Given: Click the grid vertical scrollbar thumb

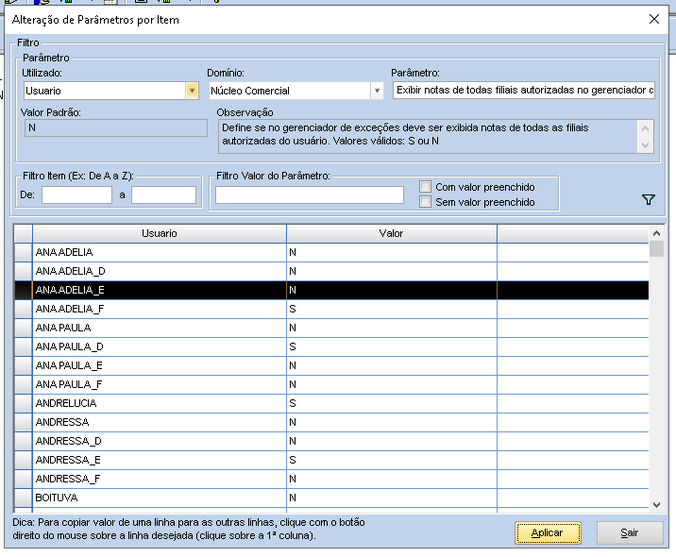Looking at the screenshot, I should coord(656,249).
